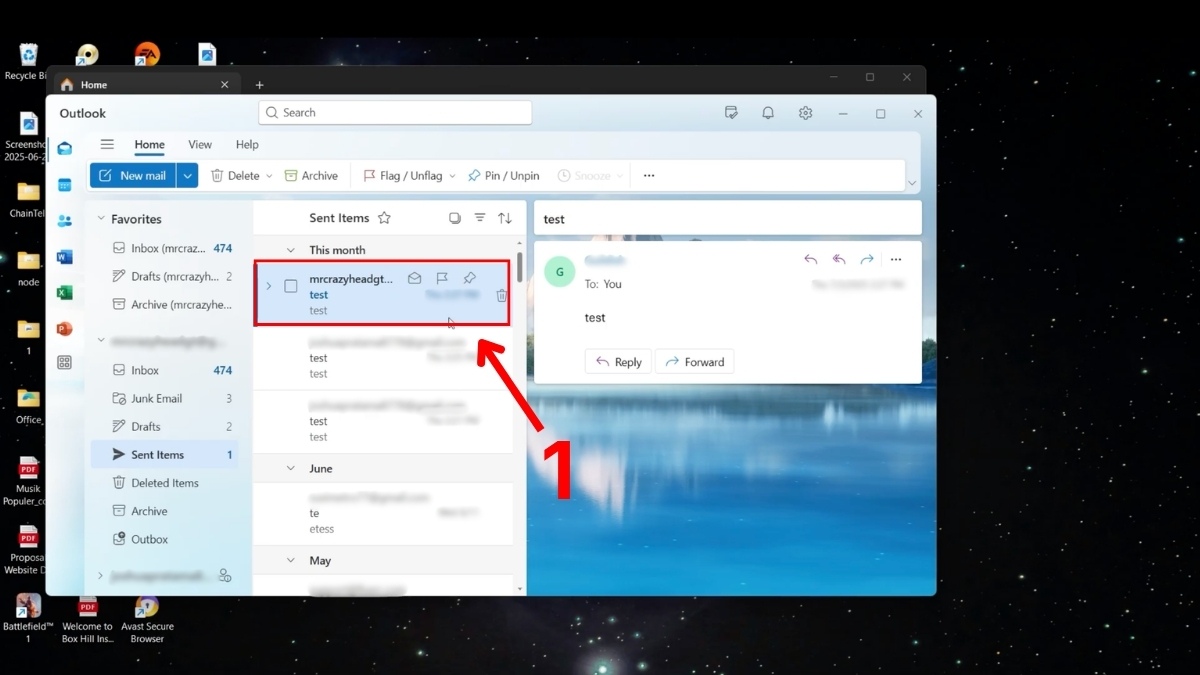The height and width of the screenshot is (675, 1200).
Task: Click the Pin / Unpin button
Action: pyautogui.click(x=503, y=176)
